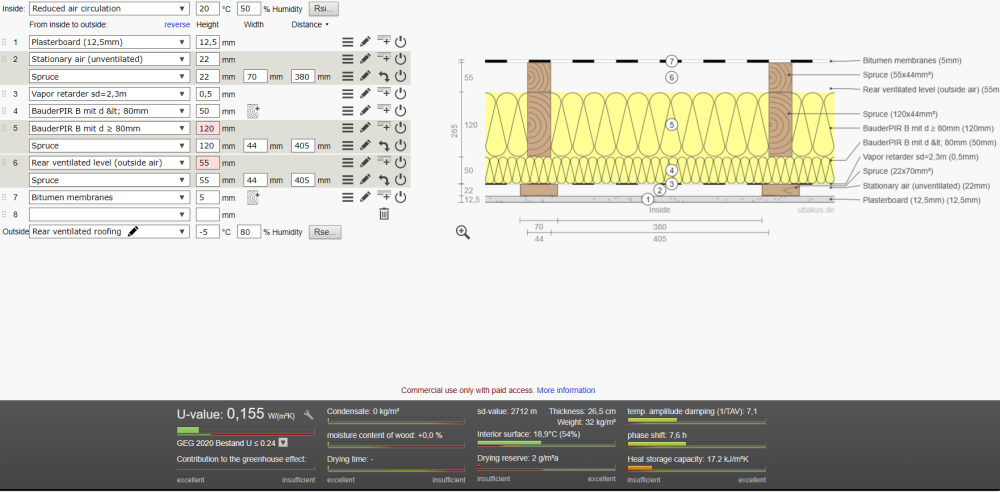Open the Stationary air (unventilated) dropdown
Viewport: 1000px width, 492px height.
coord(110,59)
